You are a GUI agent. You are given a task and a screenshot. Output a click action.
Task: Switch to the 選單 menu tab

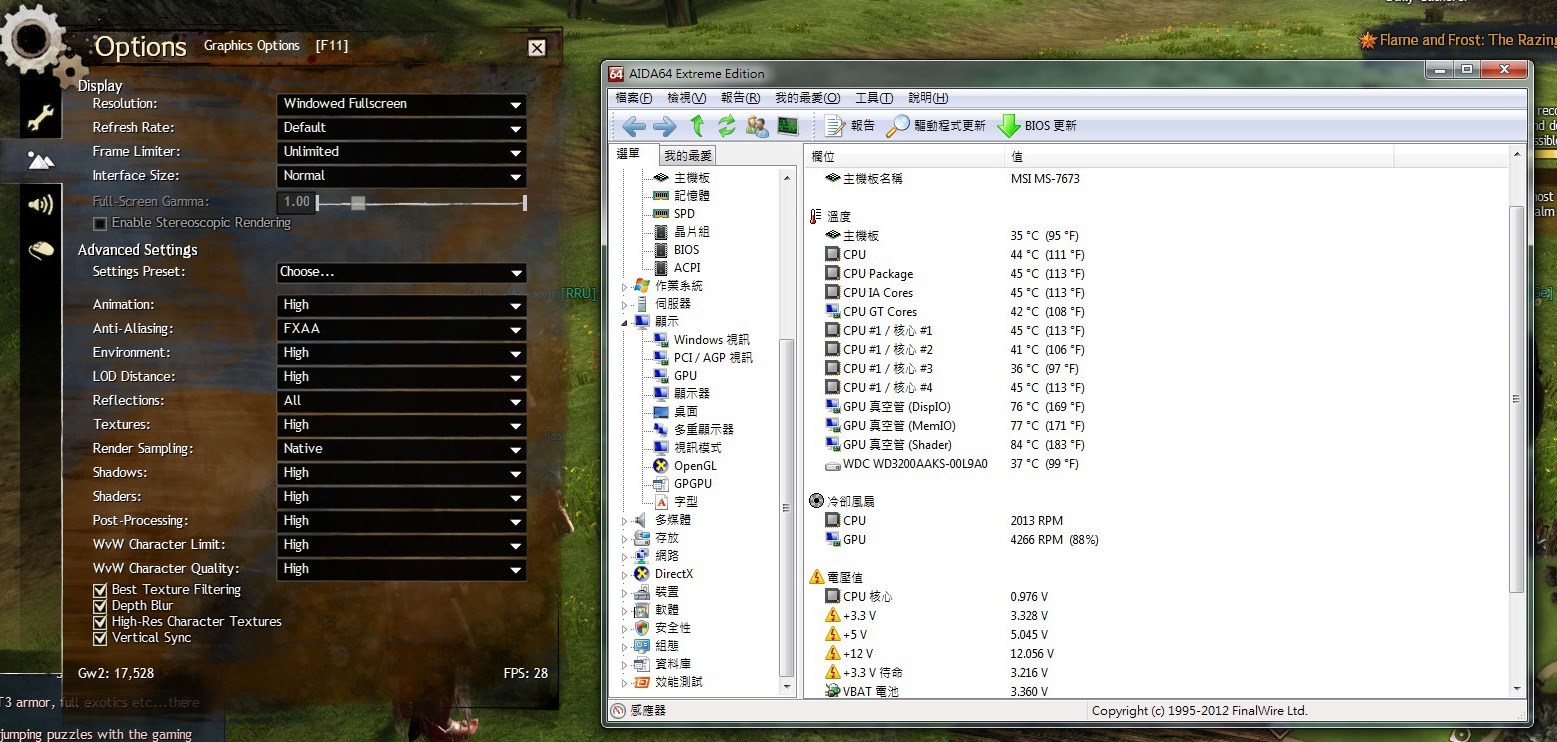click(x=629, y=154)
